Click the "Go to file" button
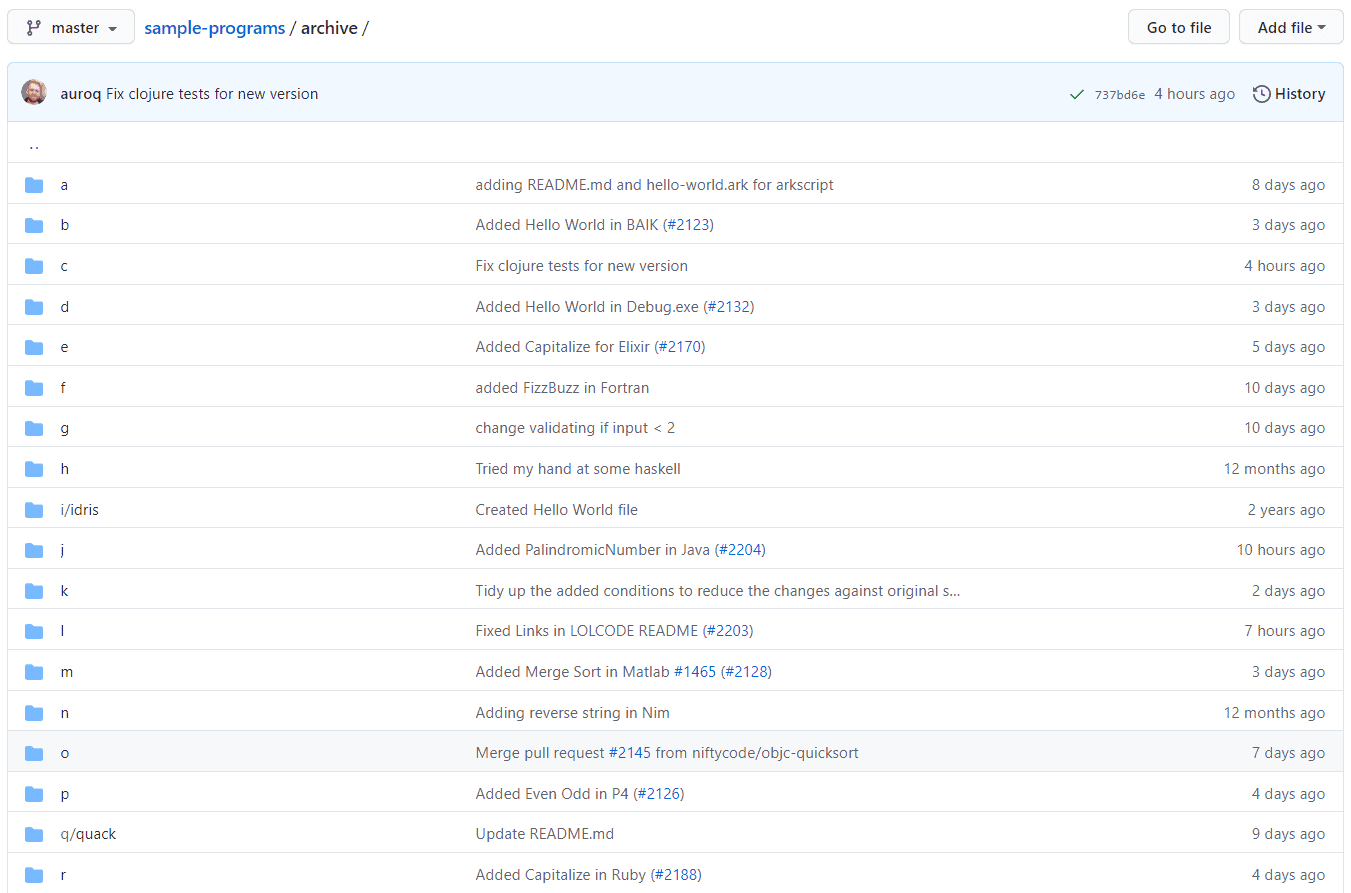Image resolution: width=1351 pixels, height=893 pixels. tap(1178, 27)
